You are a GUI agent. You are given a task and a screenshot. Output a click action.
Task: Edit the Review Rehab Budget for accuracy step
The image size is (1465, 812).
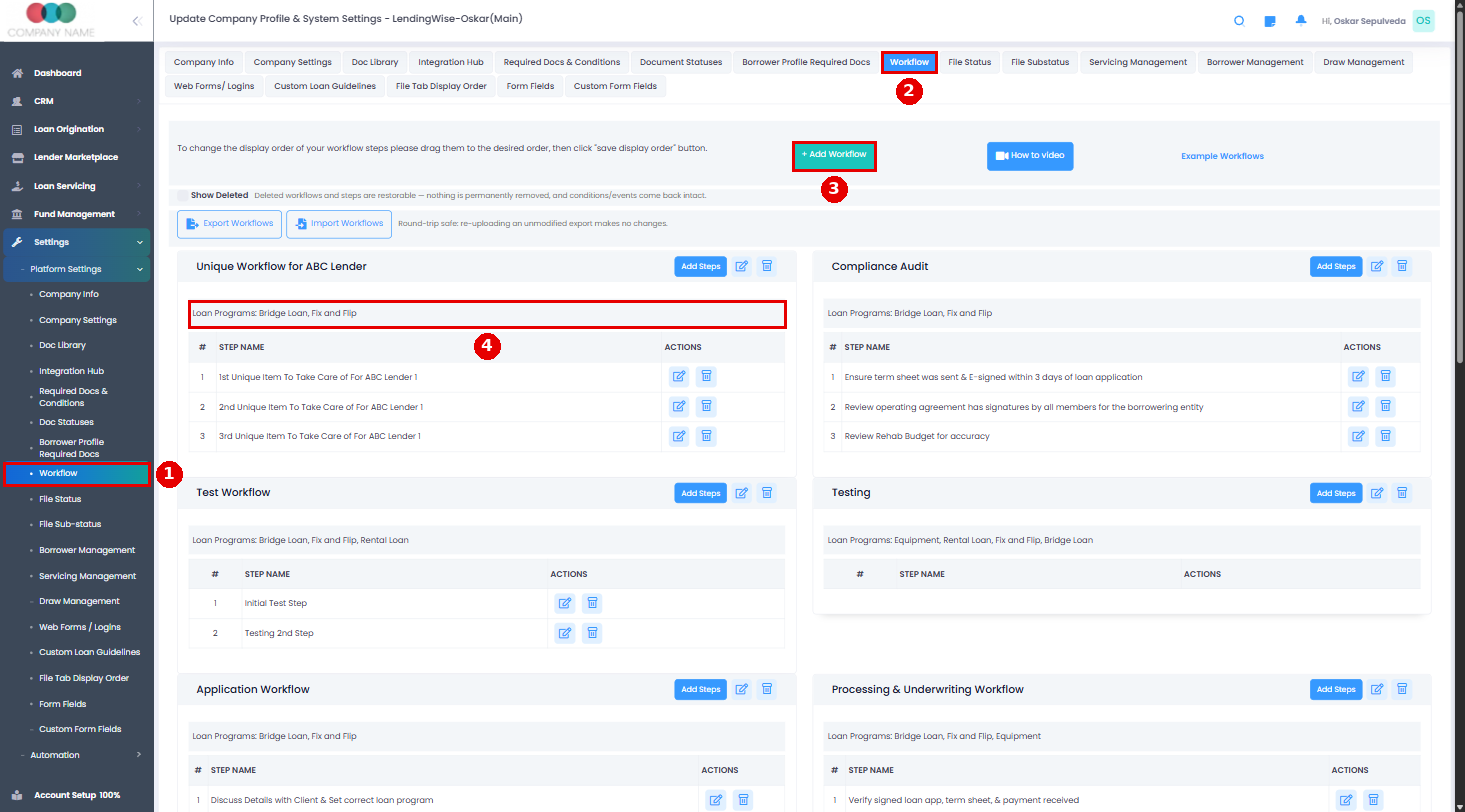(1358, 436)
